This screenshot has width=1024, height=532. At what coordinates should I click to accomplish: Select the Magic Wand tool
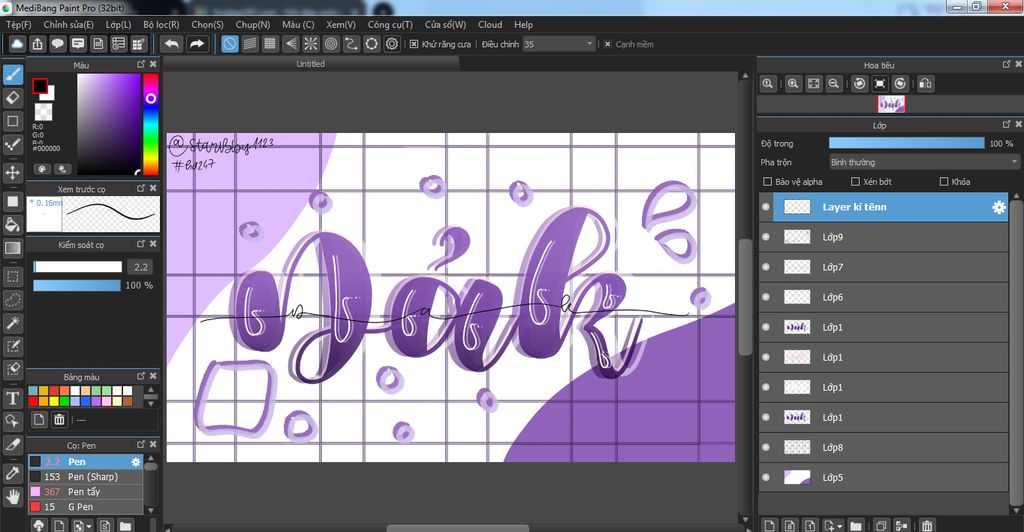pos(12,323)
